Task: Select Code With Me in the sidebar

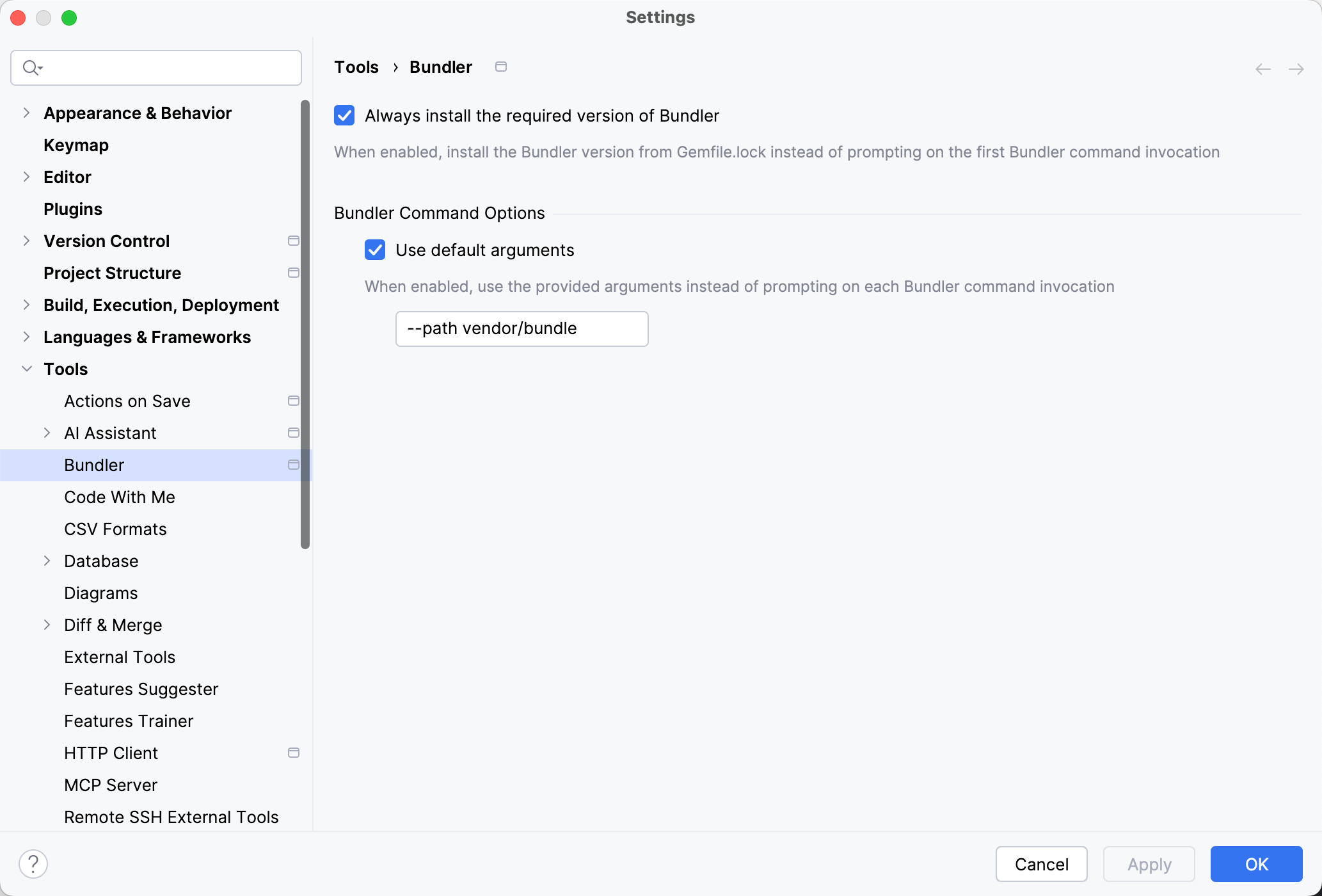Action: click(x=120, y=497)
